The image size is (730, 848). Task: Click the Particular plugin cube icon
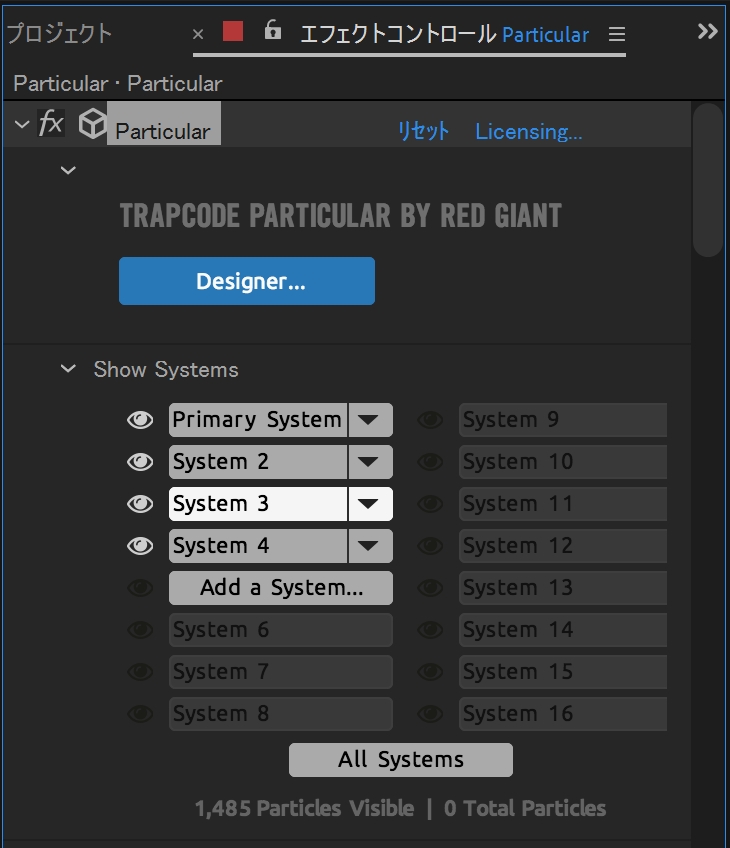pos(91,124)
